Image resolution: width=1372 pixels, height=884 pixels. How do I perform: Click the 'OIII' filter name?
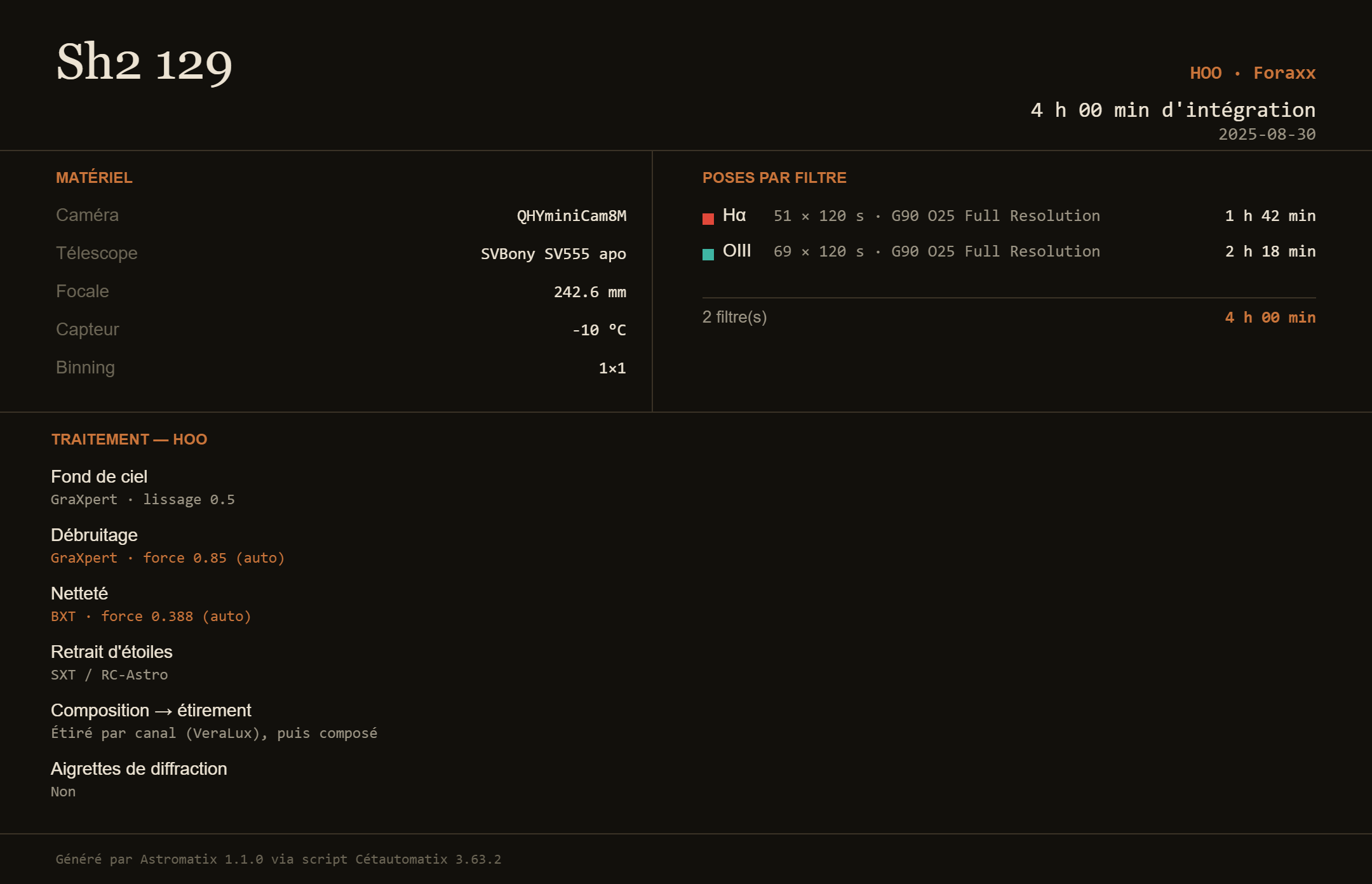[x=737, y=251]
